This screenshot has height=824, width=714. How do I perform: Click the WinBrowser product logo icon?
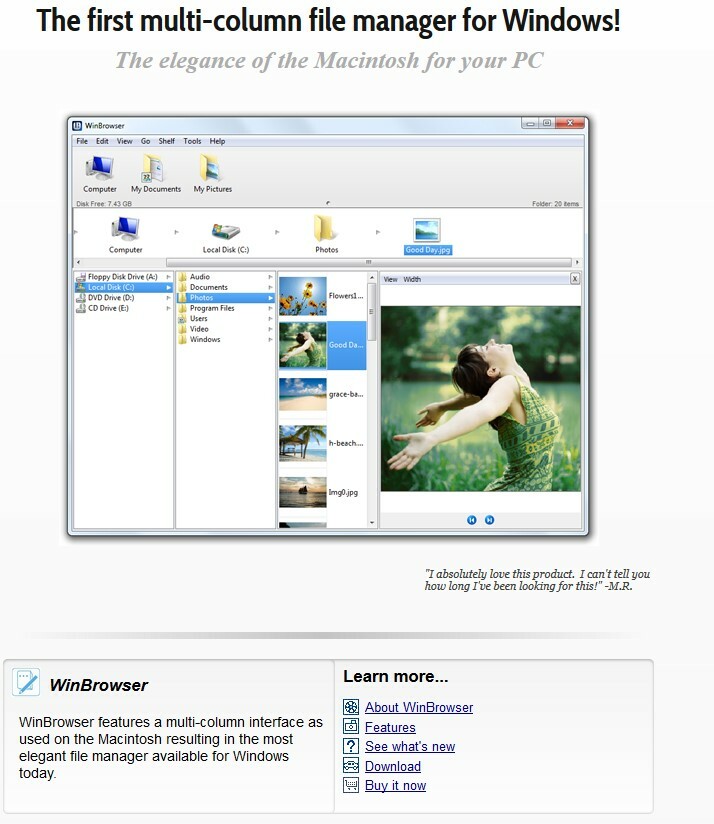pos(26,682)
